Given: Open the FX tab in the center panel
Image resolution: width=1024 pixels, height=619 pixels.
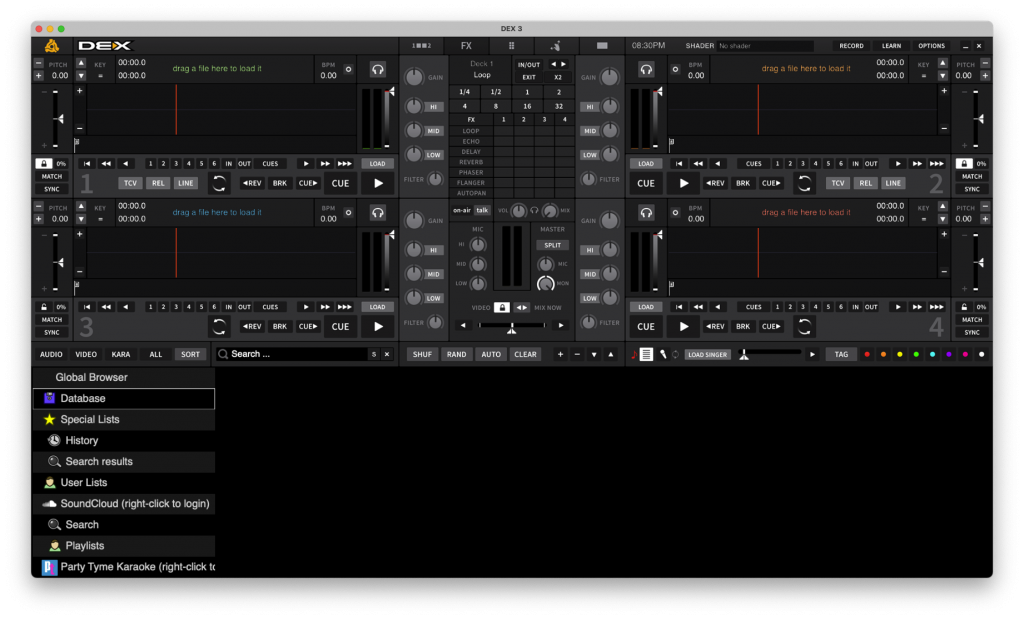Looking at the screenshot, I should click(x=466, y=46).
